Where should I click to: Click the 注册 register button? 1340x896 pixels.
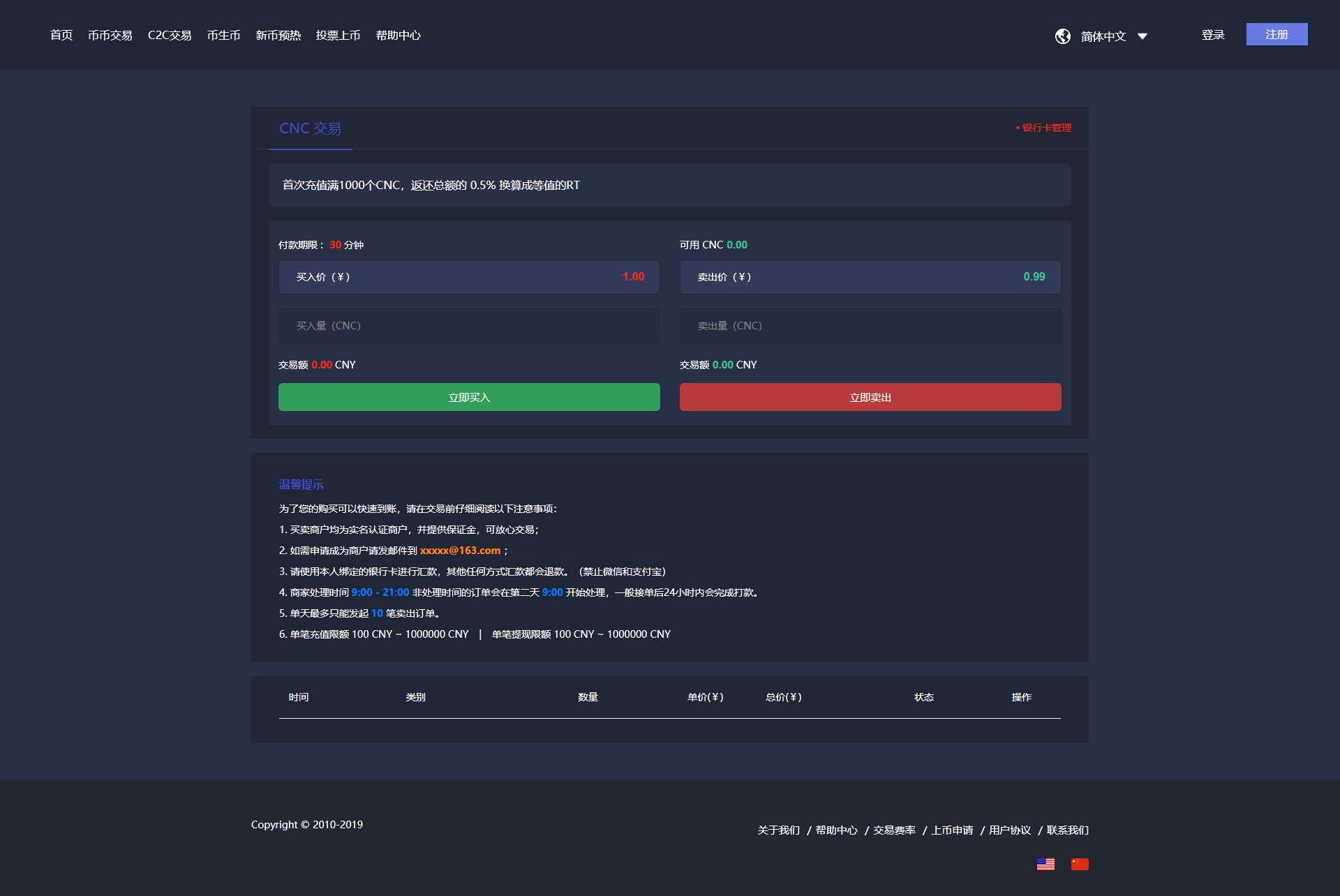point(1276,34)
